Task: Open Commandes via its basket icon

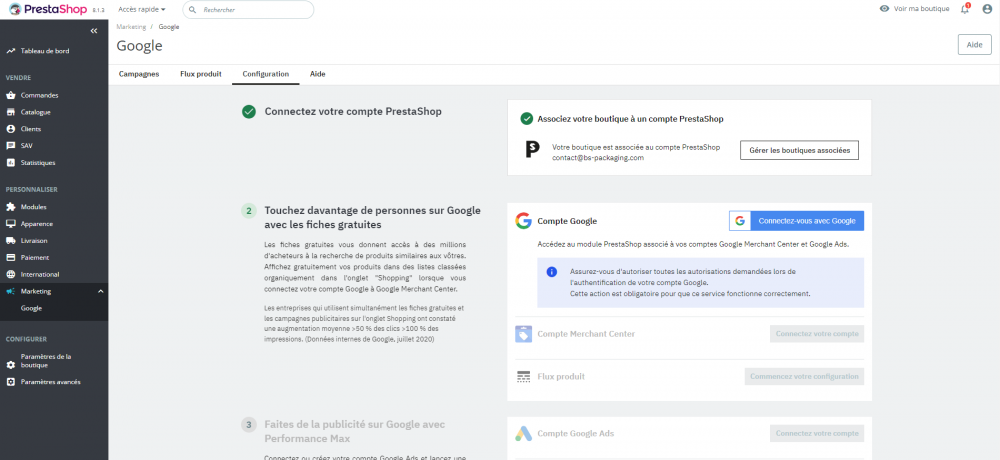Action: point(11,95)
